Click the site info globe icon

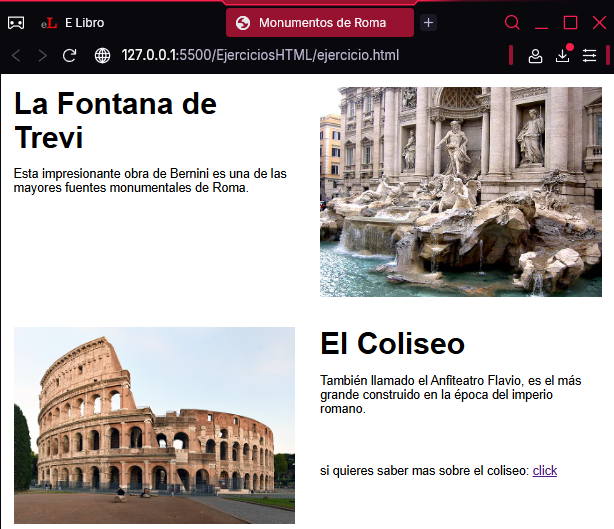(103, 56)
